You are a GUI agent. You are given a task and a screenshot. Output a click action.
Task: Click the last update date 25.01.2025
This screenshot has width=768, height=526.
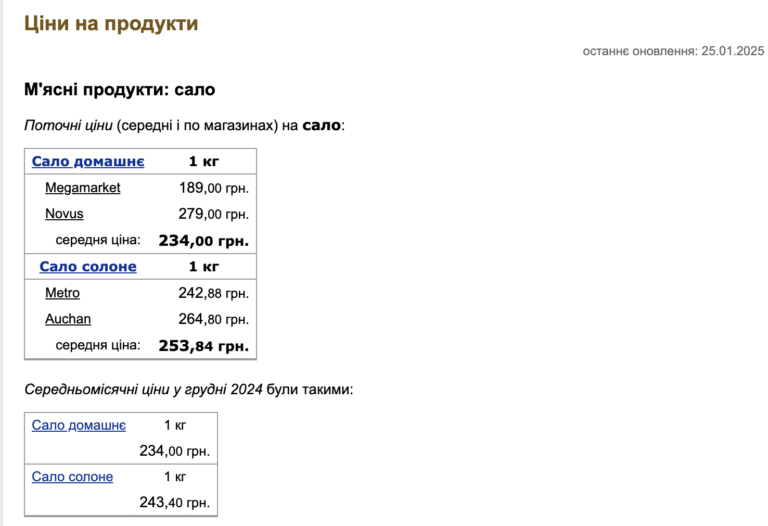[732, 51]
